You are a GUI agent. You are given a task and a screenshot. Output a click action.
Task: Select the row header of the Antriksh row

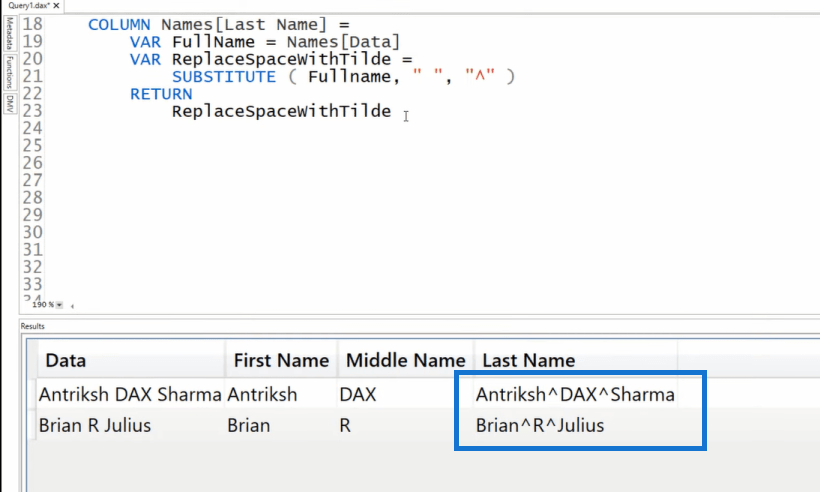pos(32,394)
